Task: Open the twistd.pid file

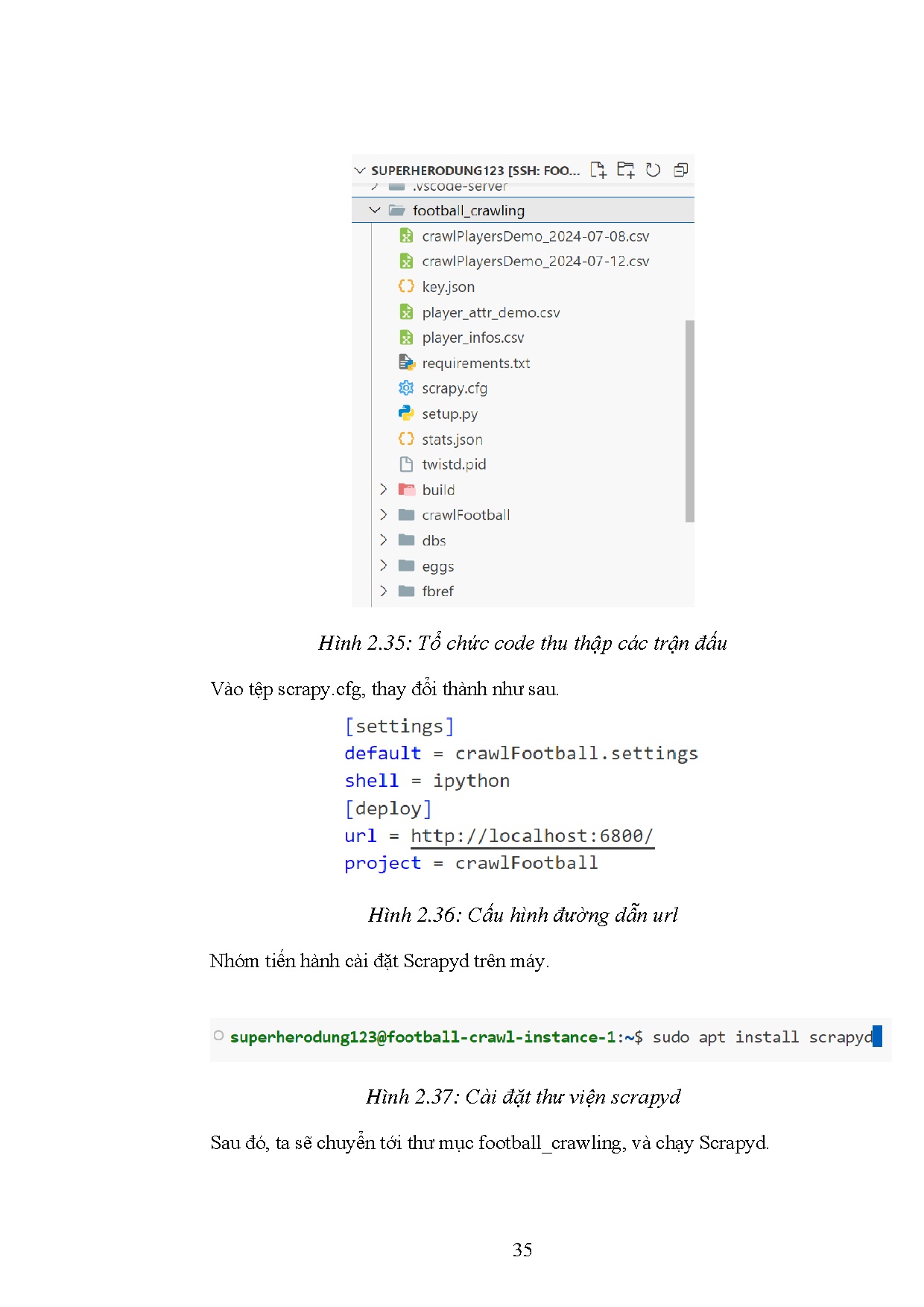Action: (x=453, y=464)
